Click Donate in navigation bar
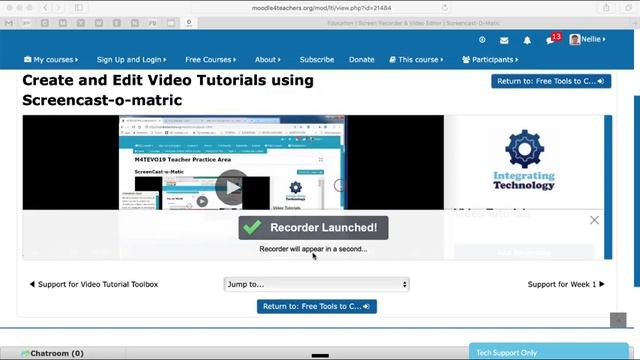Screen dimensions: 640x360 coord(361,60)
